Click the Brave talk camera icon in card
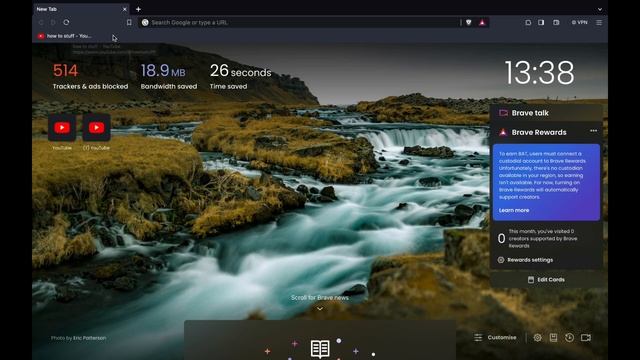 [x=503, y=113]
